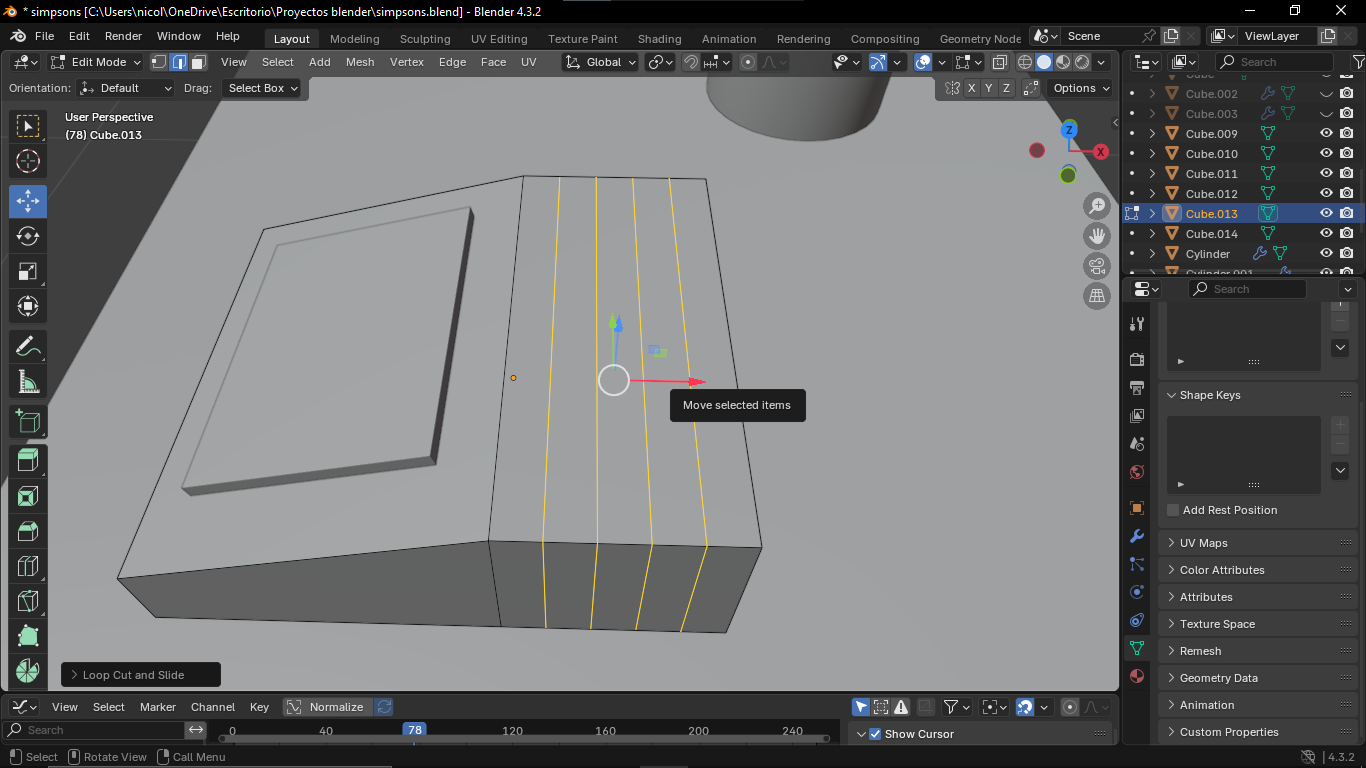Select the Poly Build tool
Image resolution: width=1366 pixels, height=768 pixels.
28,636
